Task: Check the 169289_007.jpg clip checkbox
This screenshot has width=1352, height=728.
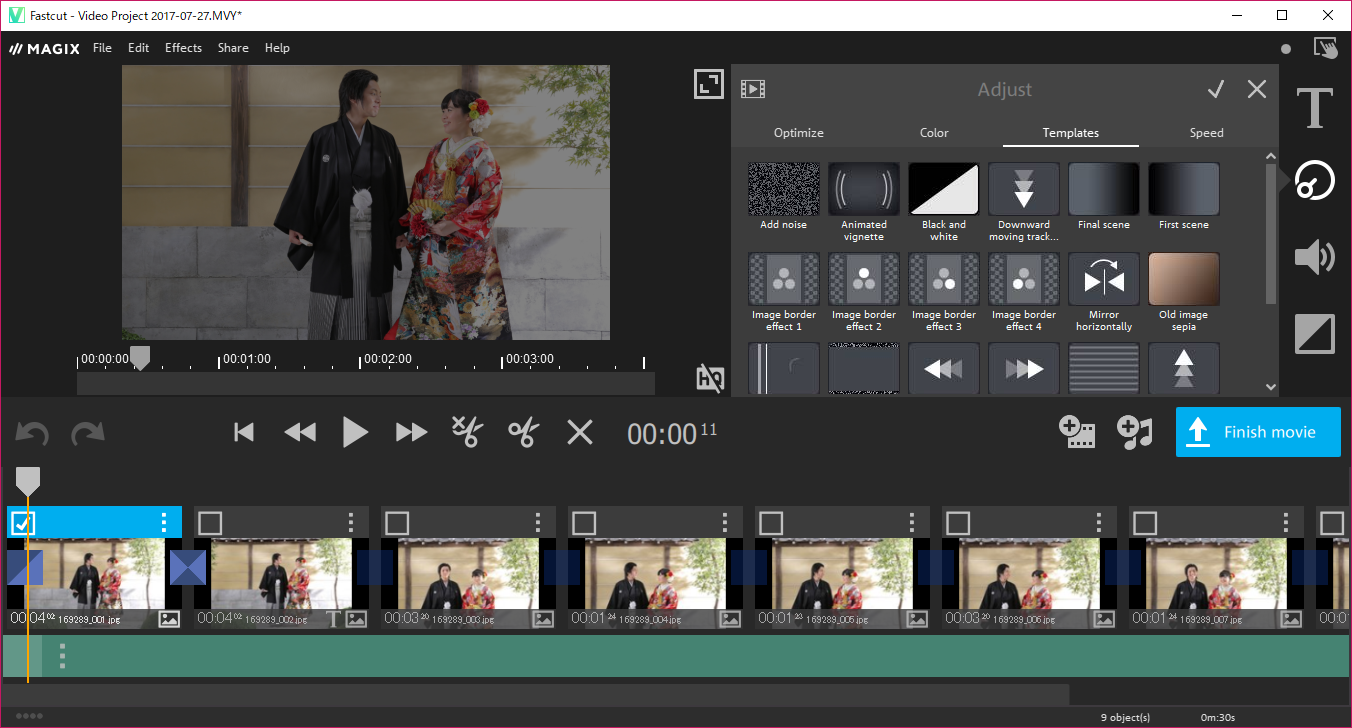Action: coord(1145,523)
